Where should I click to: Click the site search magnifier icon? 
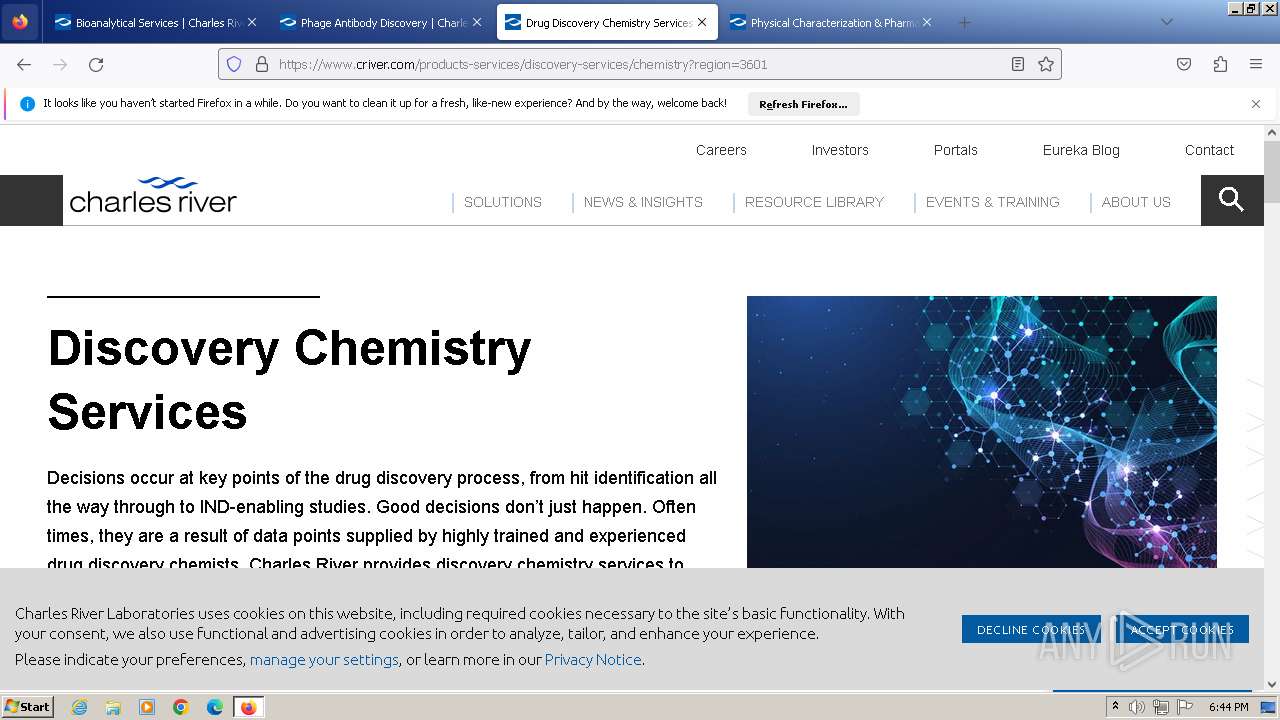tap(1232, 200)
